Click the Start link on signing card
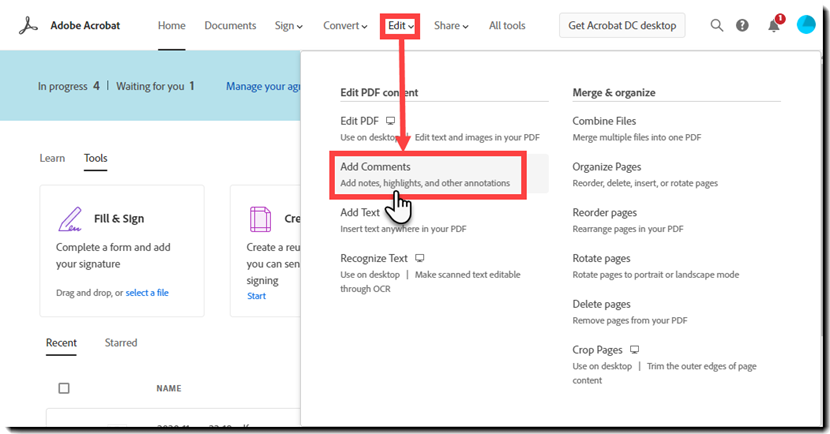Image resolution: width=830 pixels, height=434 pixels. pyautogui.click(x=256, y=296)
